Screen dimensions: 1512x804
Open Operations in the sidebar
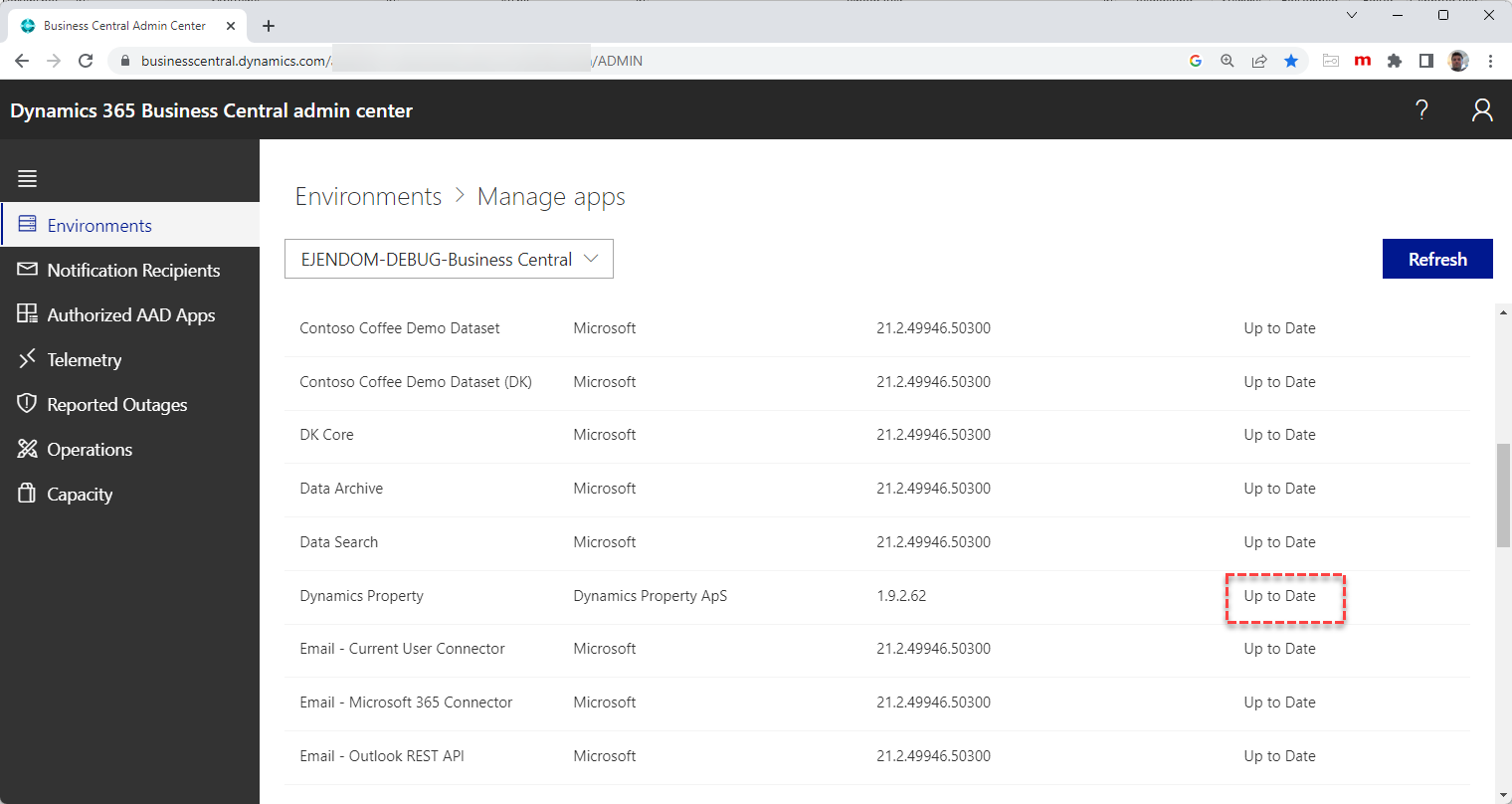pos(129,449)
